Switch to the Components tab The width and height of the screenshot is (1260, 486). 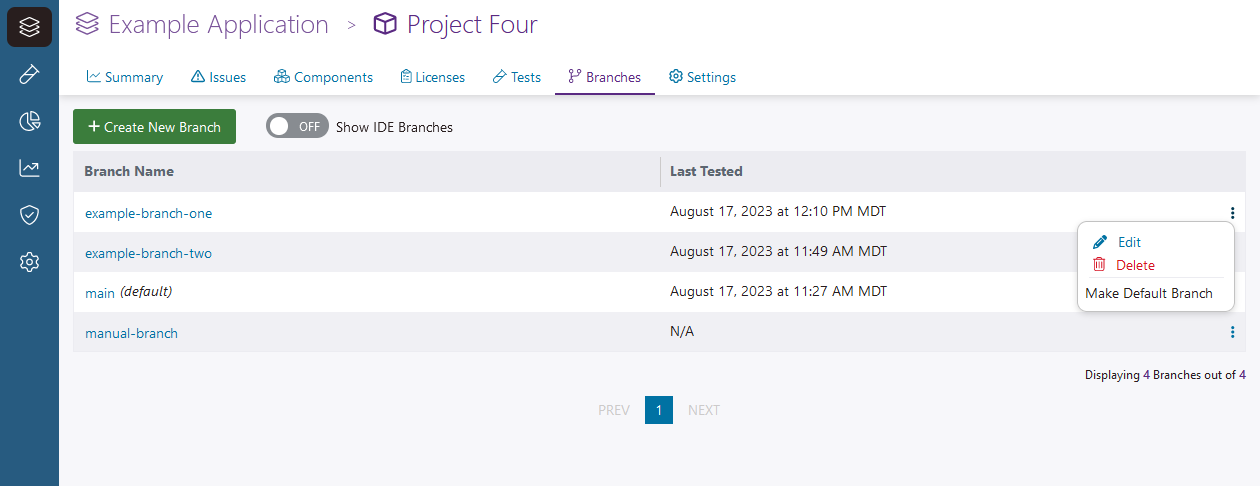click(323, 77)
